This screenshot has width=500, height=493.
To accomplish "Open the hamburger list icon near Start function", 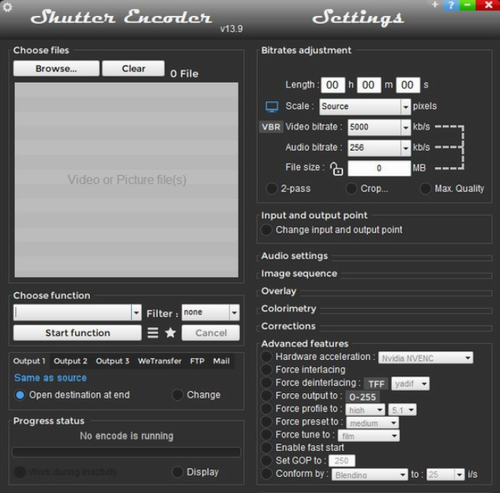I will click(153, 333).
